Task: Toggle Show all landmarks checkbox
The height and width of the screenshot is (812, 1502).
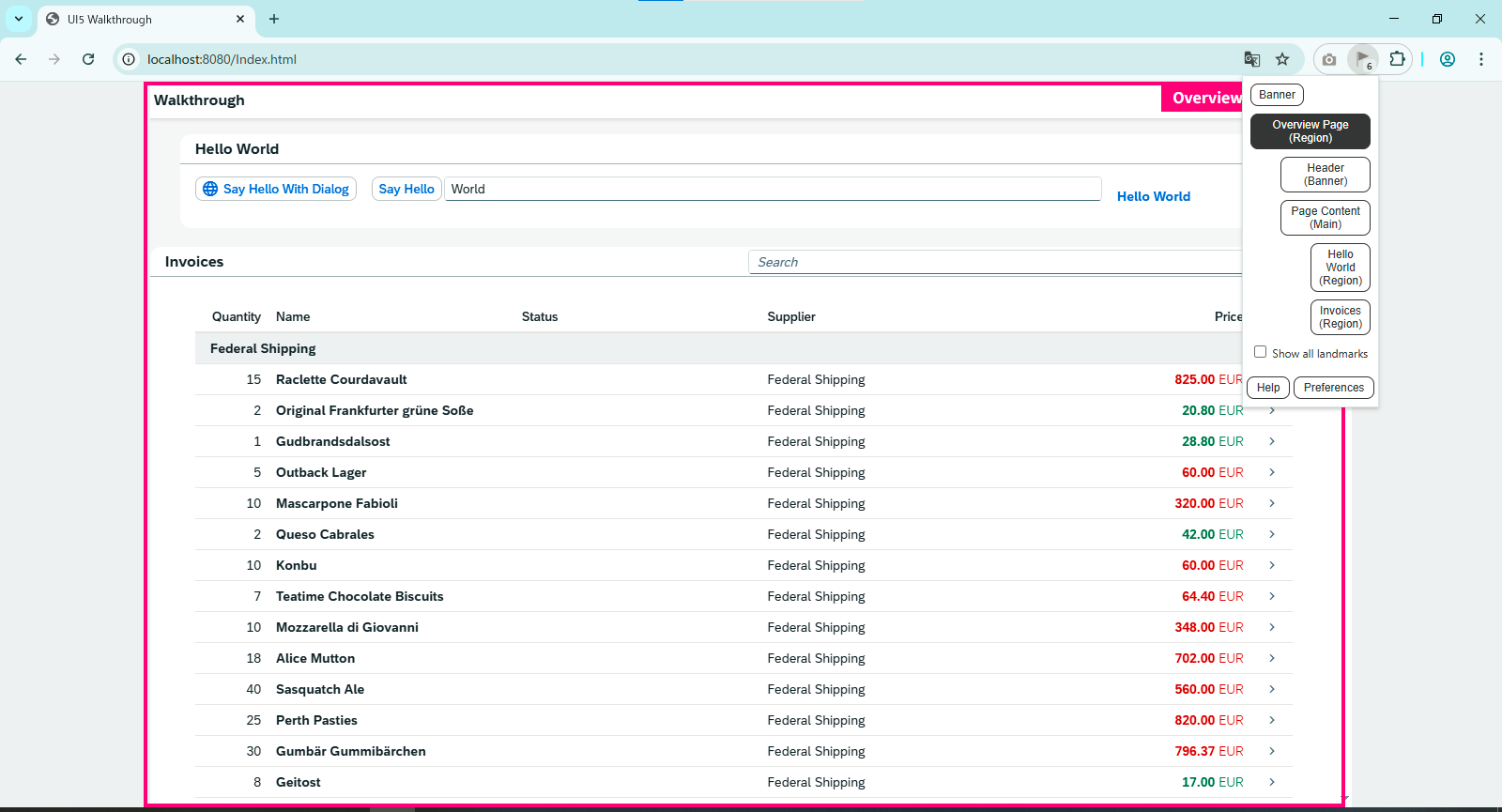Action: coord(1260,352)
